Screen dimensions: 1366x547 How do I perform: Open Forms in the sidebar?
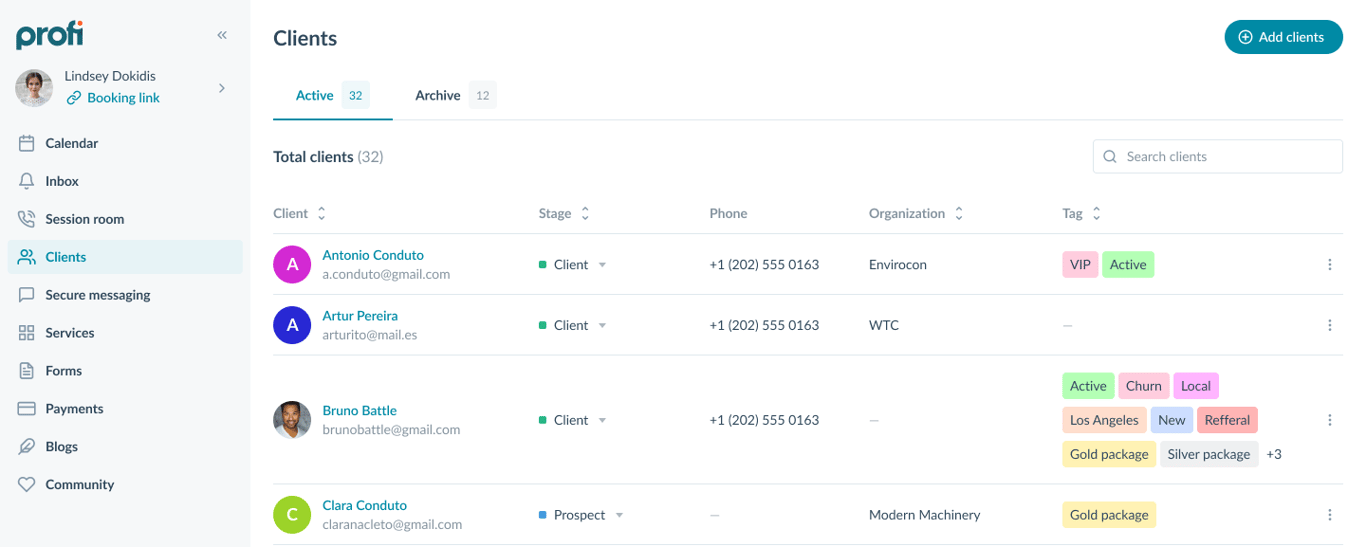[125, 371]
